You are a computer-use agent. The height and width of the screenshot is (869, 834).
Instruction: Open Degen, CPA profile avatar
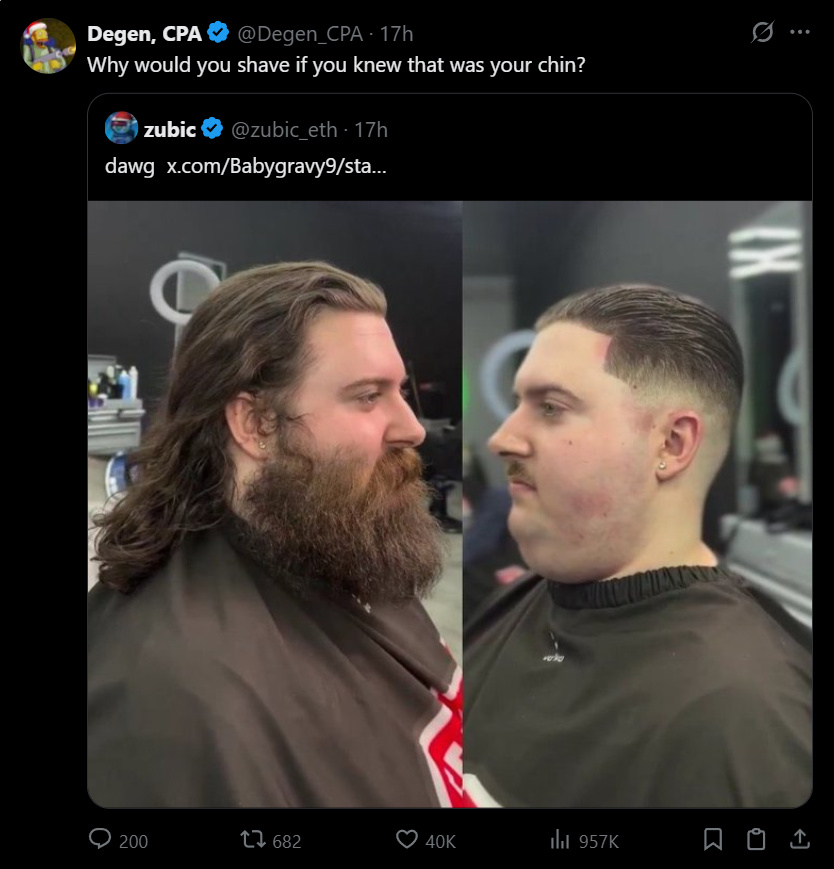48,46
